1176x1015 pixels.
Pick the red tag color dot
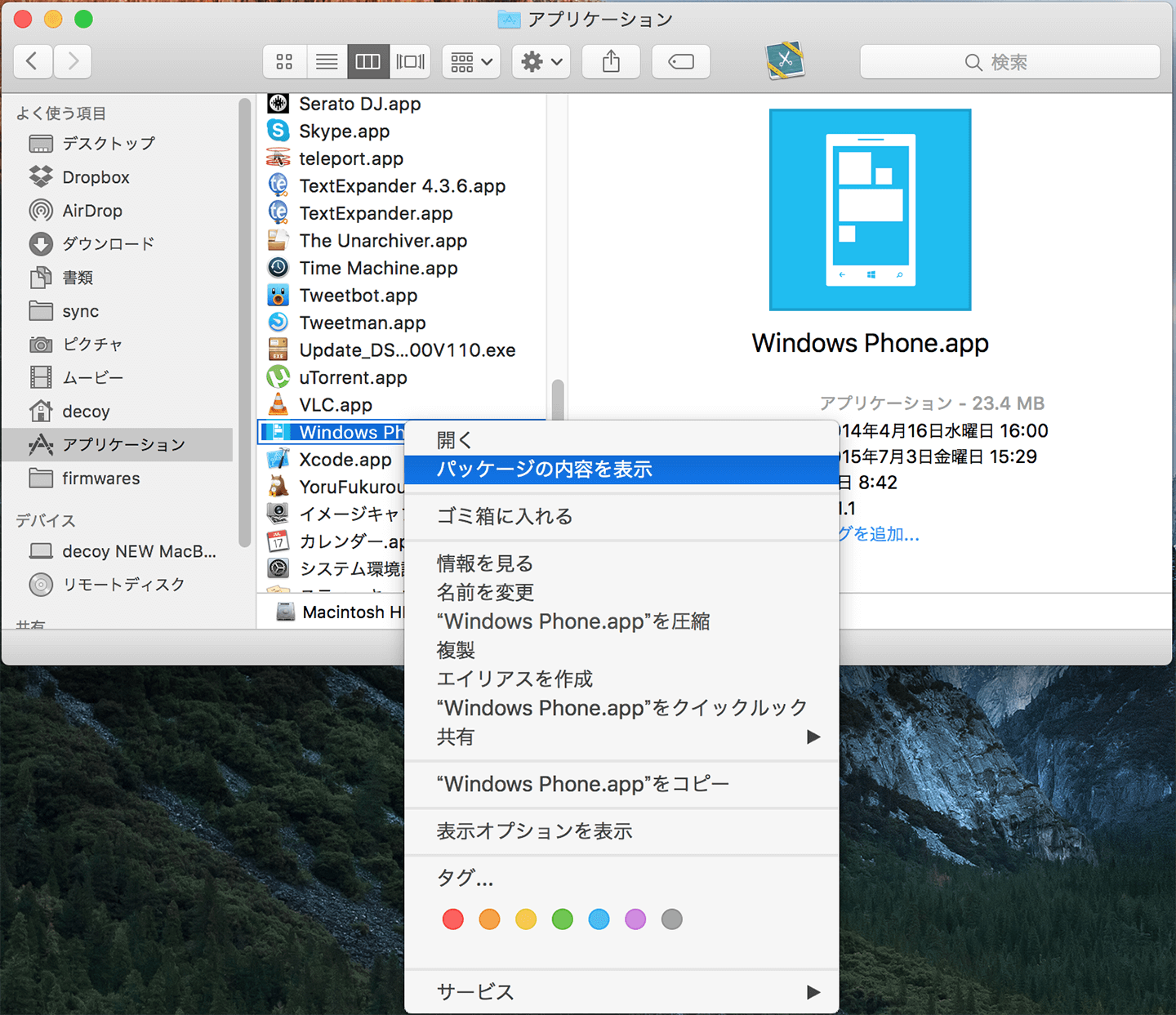pos(453,919)
